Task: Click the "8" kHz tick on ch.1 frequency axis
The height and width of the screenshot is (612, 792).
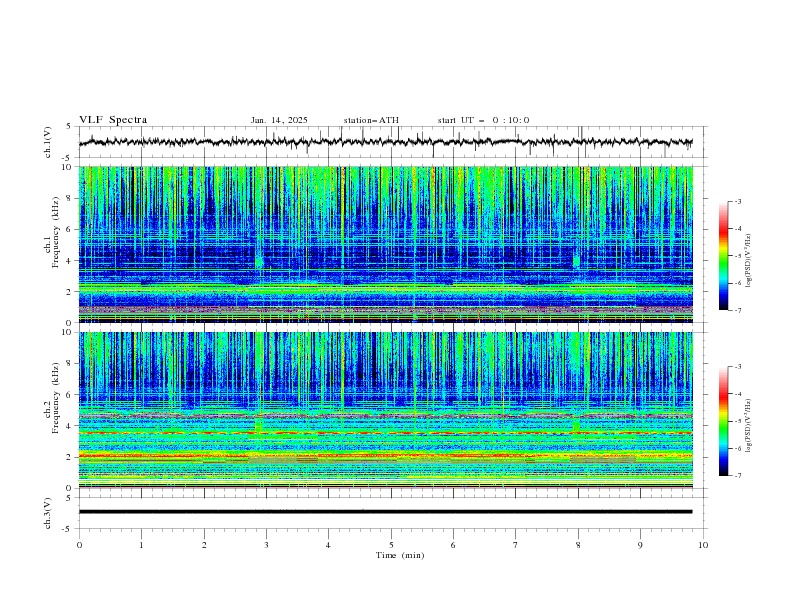Action: coord(71,198)
